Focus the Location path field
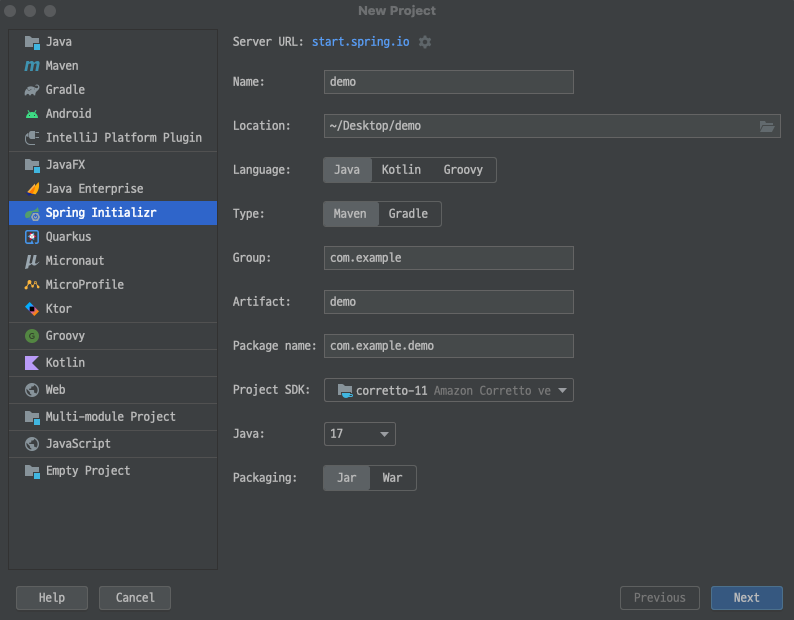Screen dimensions: 794x620 (x=552, y=126)
